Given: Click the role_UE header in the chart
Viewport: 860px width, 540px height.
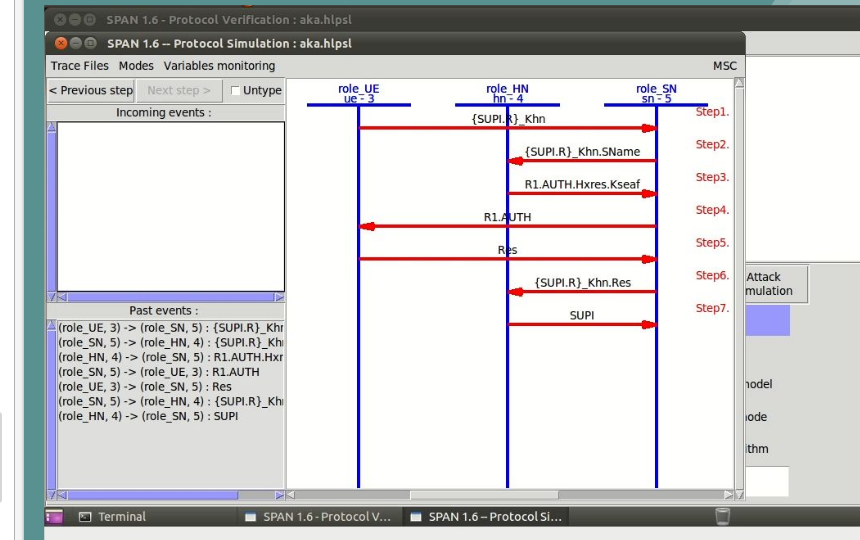Looking at the screenshot, I should 359,93.
